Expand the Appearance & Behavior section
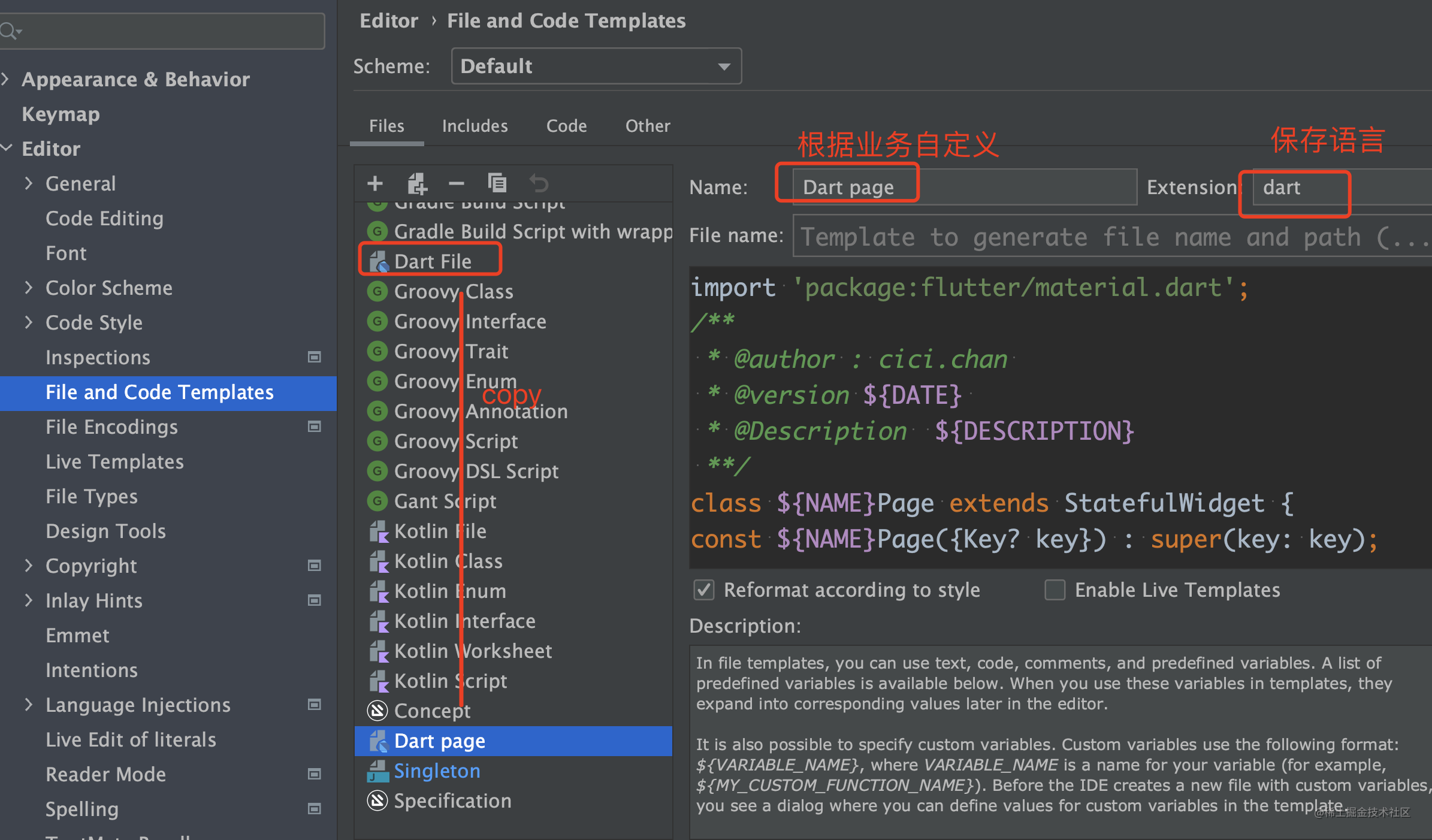1432x840 pixels. pos(6,79)
